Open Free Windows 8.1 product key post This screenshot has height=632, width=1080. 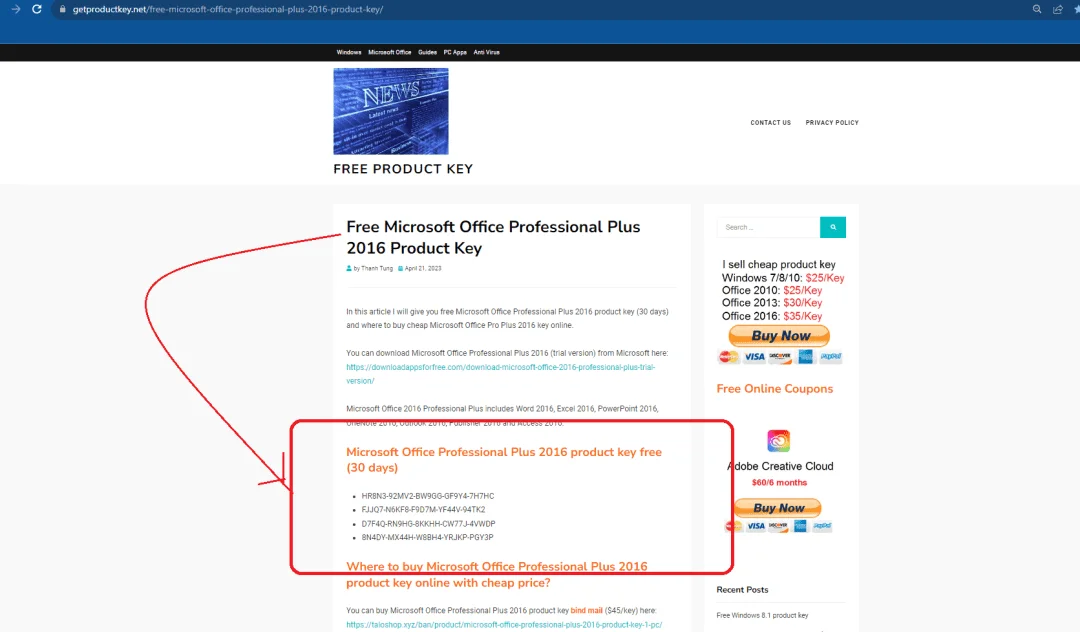pyautogui.click(x=762, y=615)
